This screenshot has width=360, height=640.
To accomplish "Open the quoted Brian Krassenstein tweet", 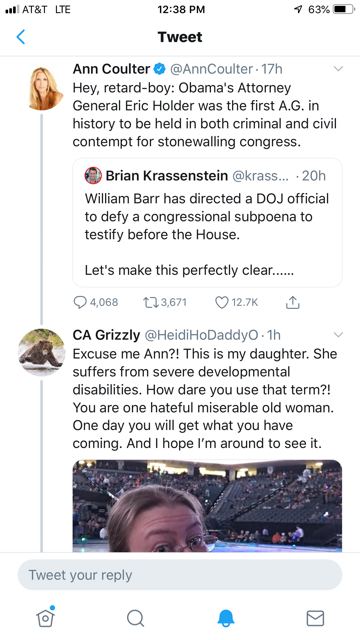I will point(207,223).
